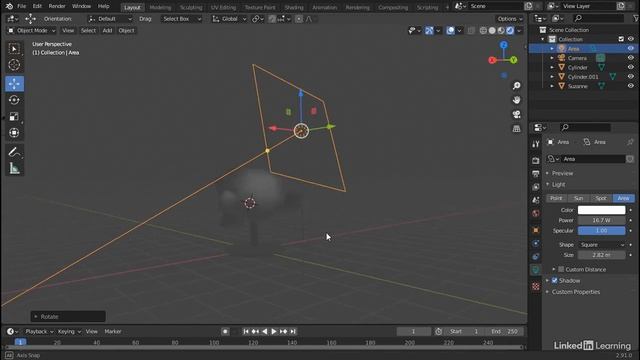640x360 pixels.
Task: Click the viewport zoom magnifier icon
Action: click(x=517, y=86)
